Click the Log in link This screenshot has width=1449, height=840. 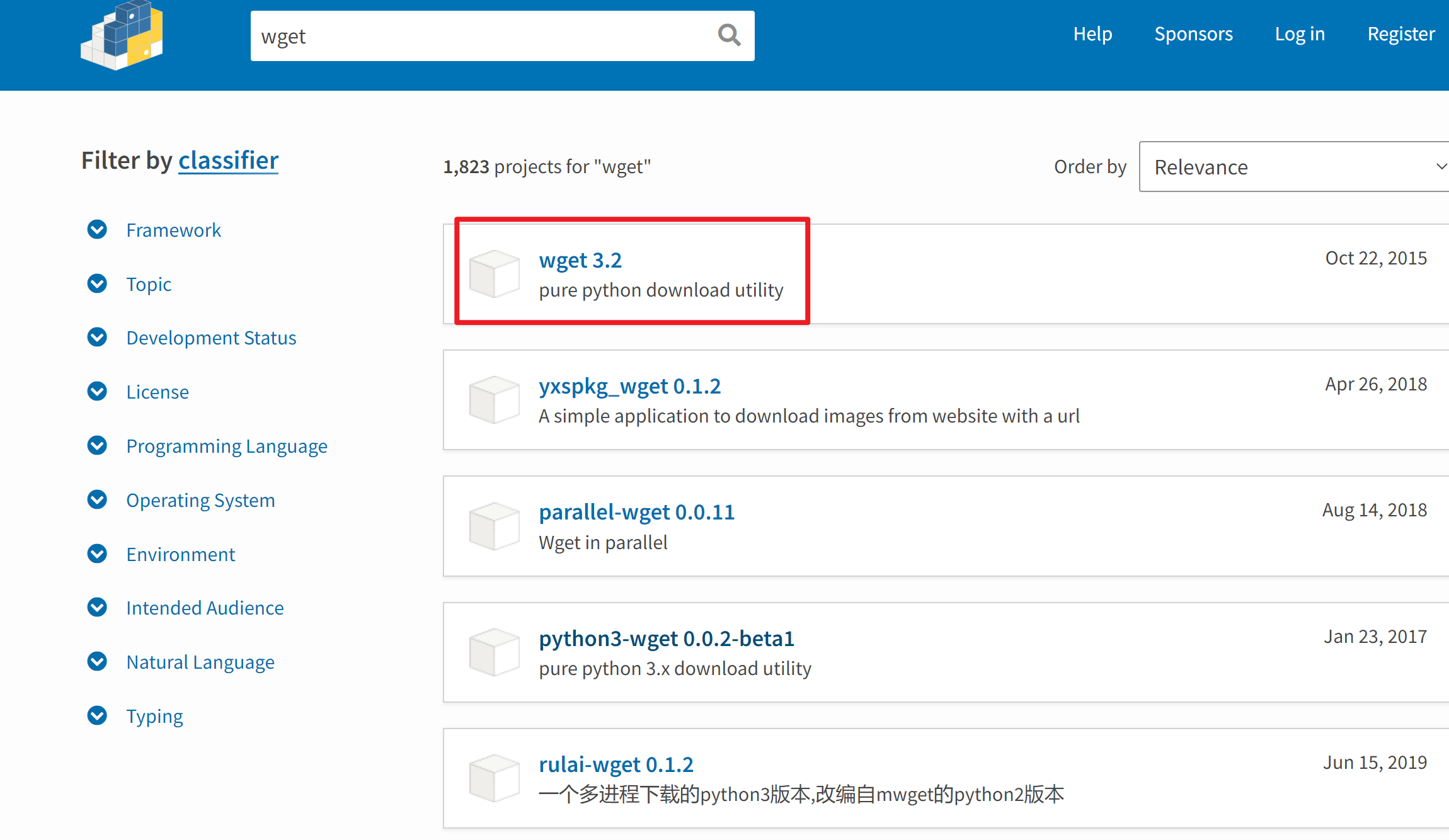coord(1300,34)
